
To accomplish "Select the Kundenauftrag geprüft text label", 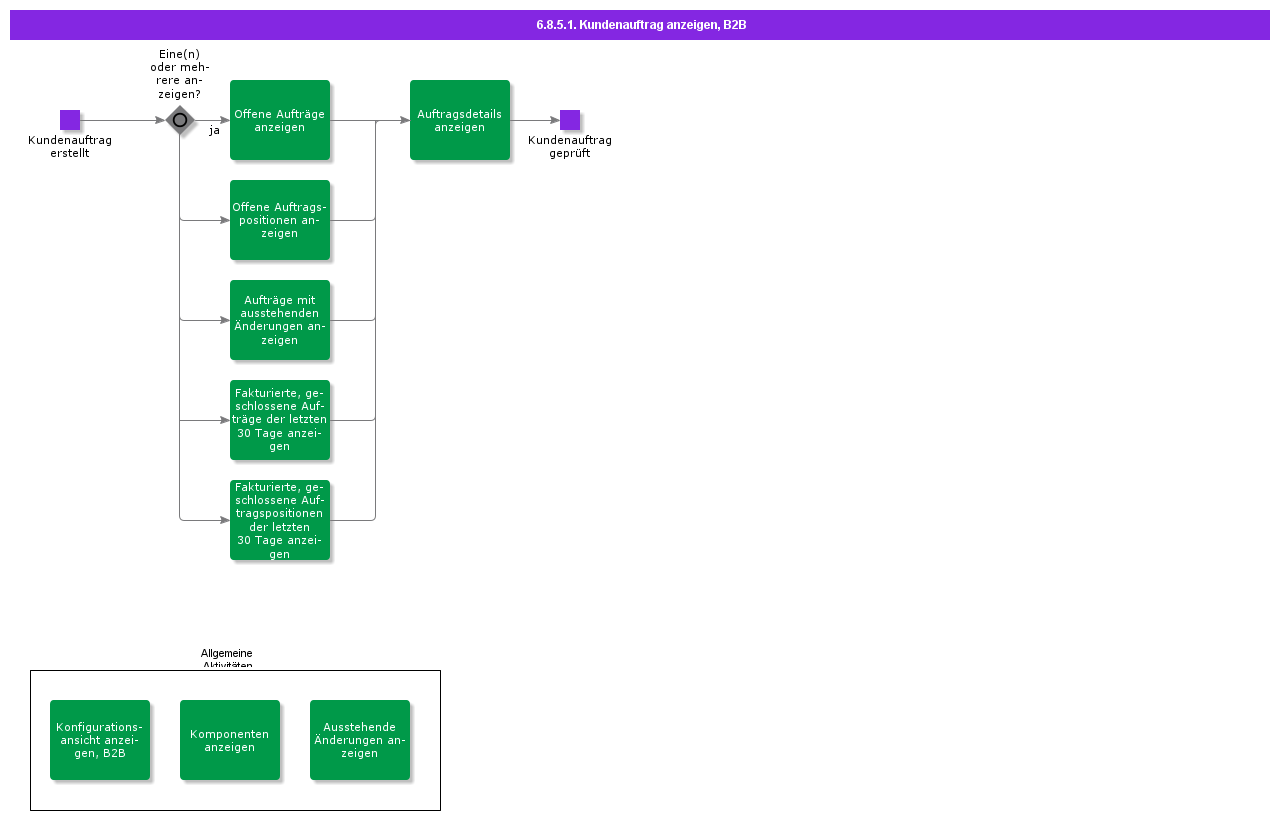I will tap(570, 146).
